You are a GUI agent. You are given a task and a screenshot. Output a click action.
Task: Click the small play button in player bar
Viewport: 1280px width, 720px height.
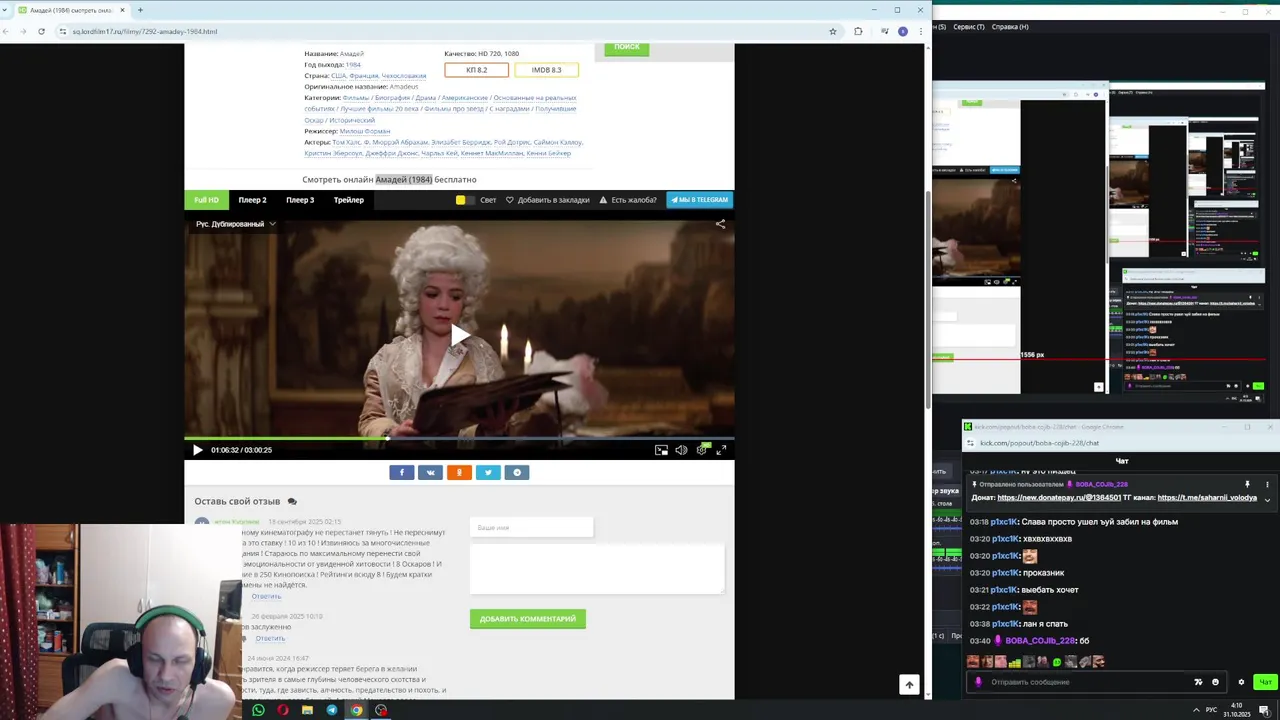(197, 450)
